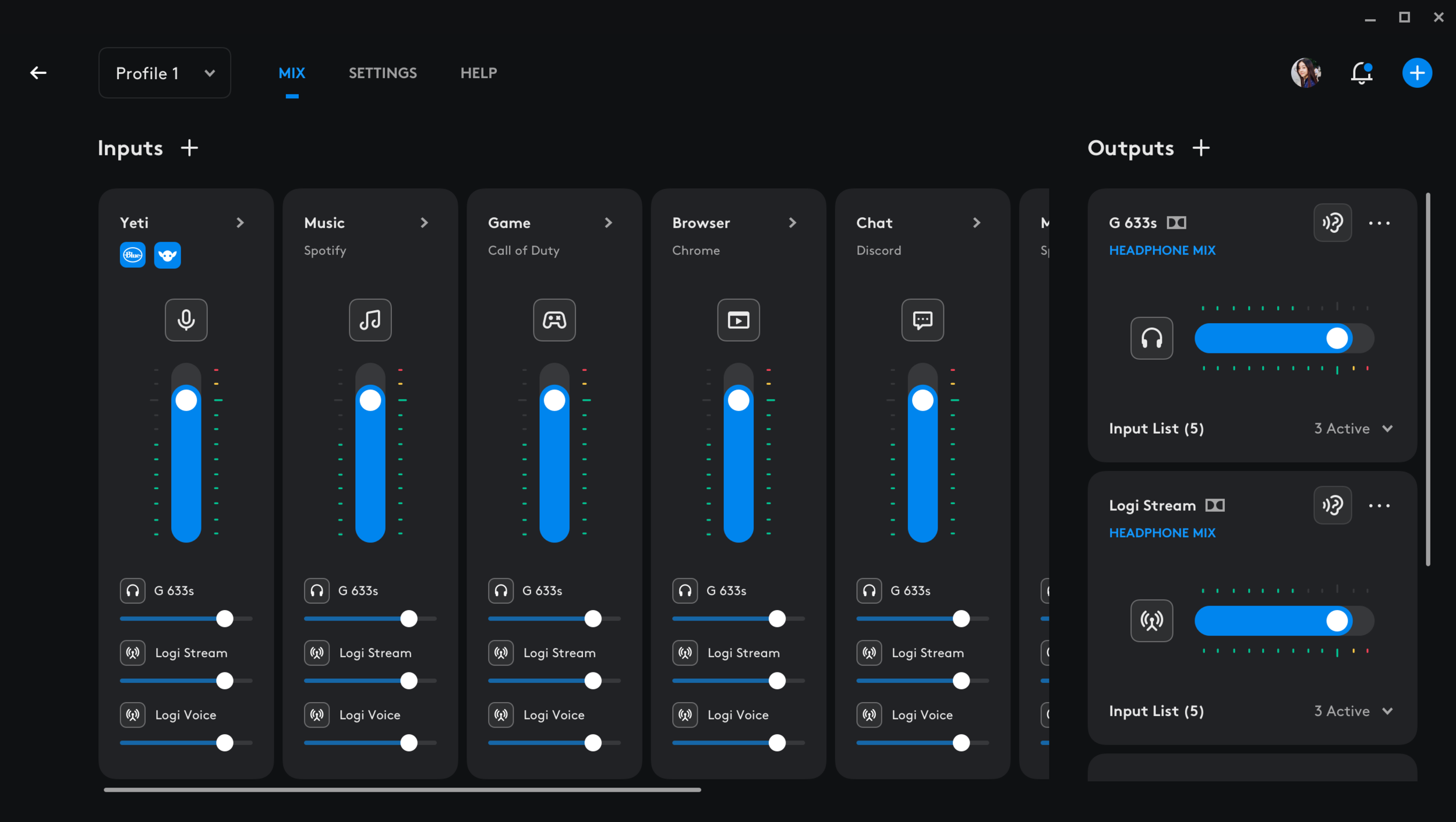This screenshot has width=1456, height=822.
Task: Toggle Logi Voice routing in Chat channel
Action: pyautogui.click(x=869, y=714)
